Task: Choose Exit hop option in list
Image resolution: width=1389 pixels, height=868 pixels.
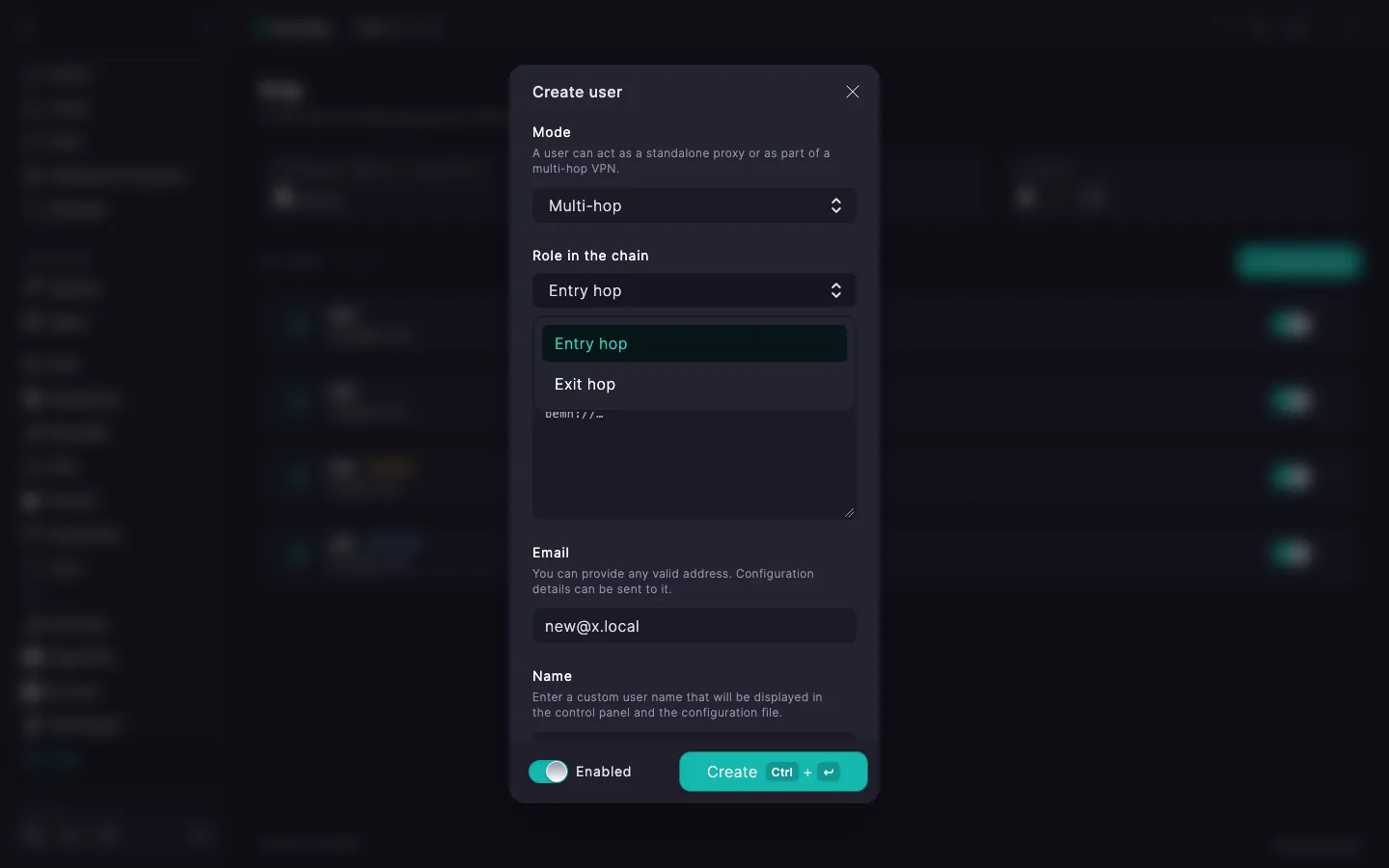Action: [694, 384]
